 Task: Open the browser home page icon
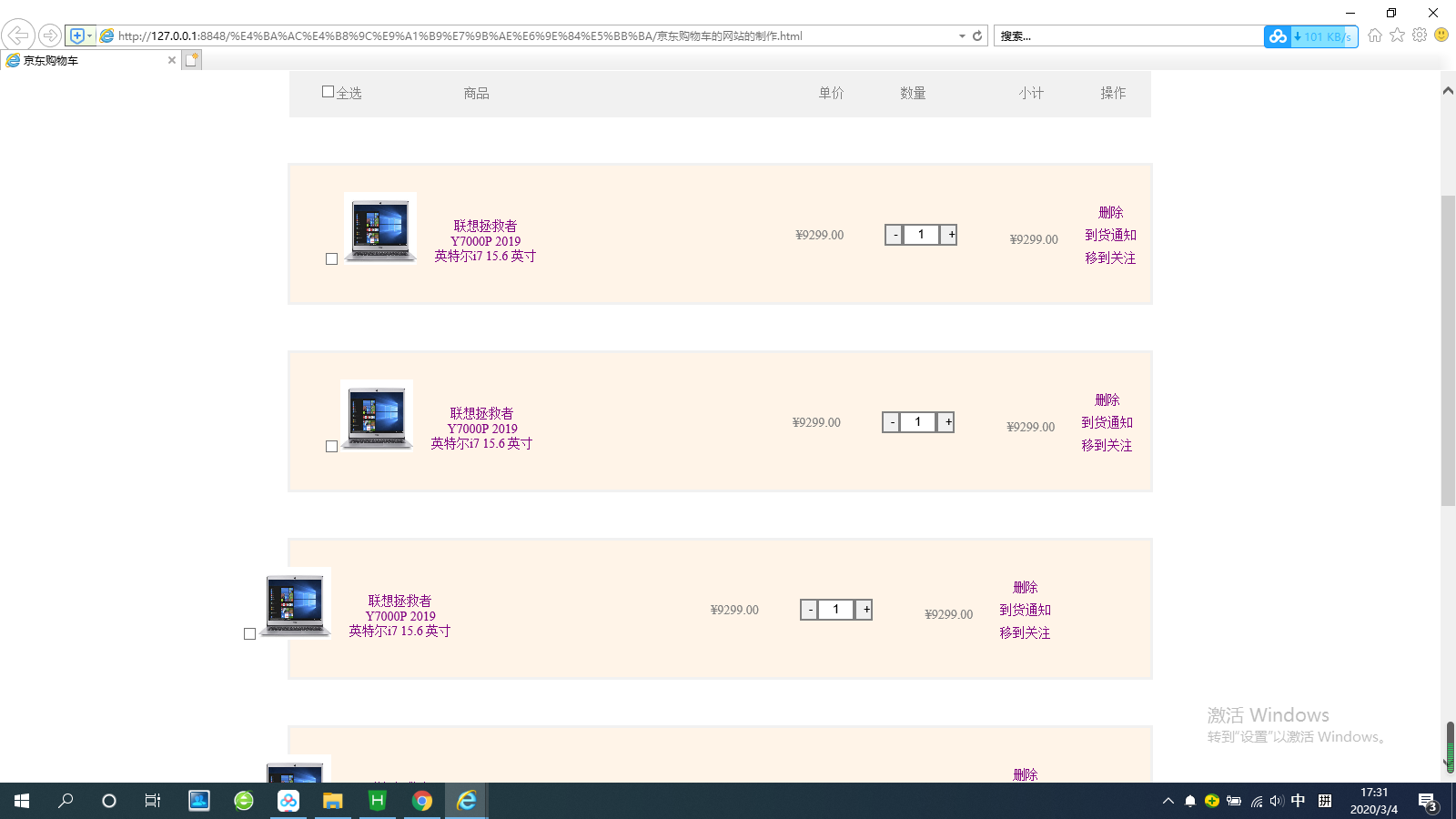1374,35
